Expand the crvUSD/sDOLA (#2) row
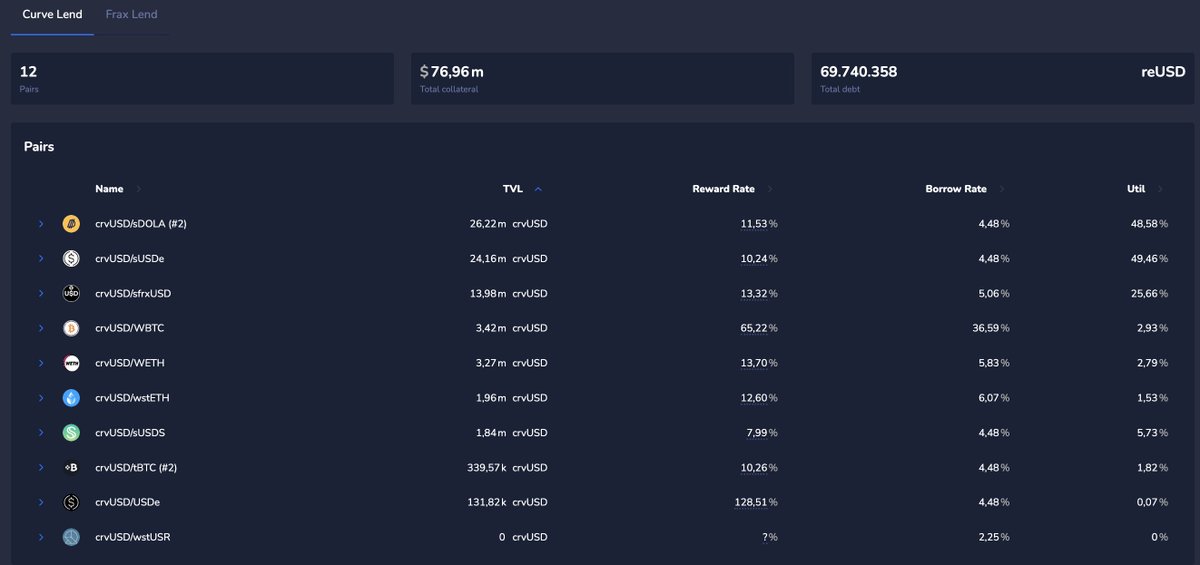The height and width of the screenshot is (565, 1200). pos(41,224)
